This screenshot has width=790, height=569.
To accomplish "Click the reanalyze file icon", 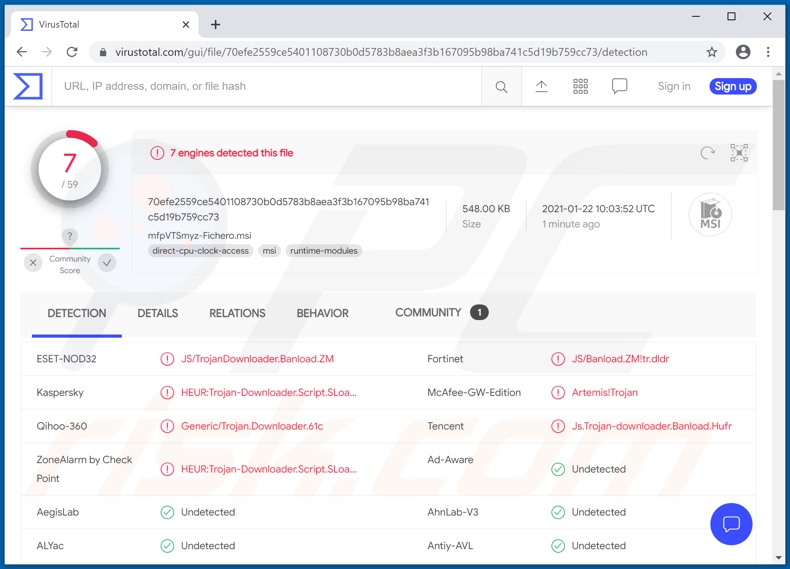I will 707,153.
